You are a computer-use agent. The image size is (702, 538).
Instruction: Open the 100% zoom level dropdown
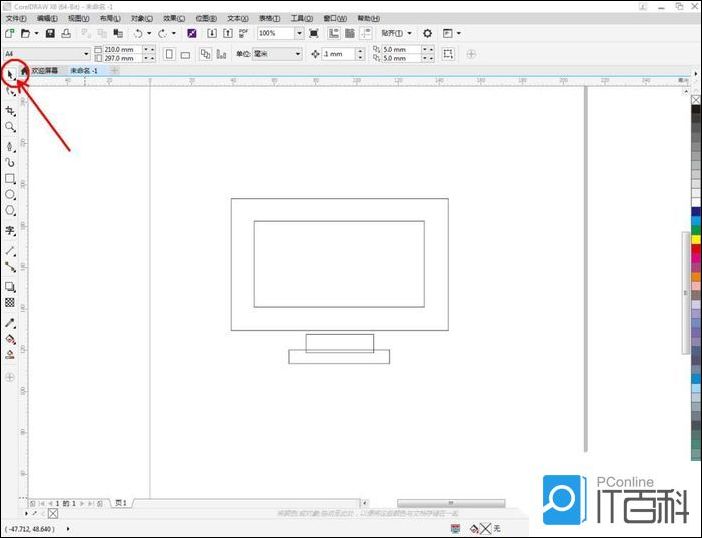click(x=298, y=33)
